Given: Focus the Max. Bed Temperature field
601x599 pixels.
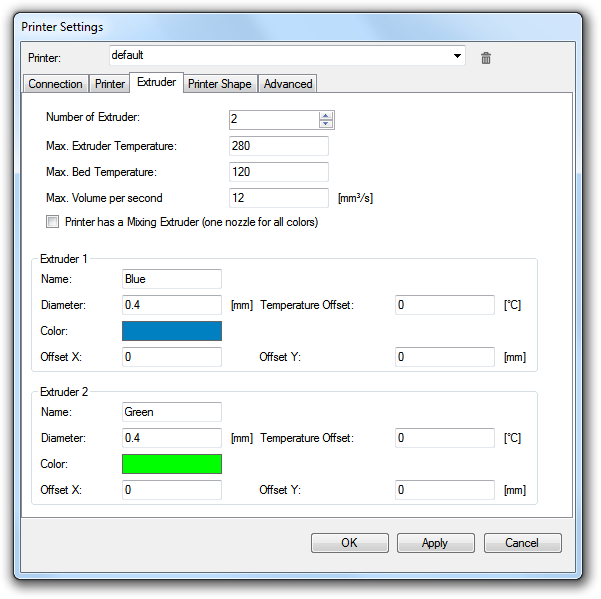Looking at the screenshot, I should [279, 172].
